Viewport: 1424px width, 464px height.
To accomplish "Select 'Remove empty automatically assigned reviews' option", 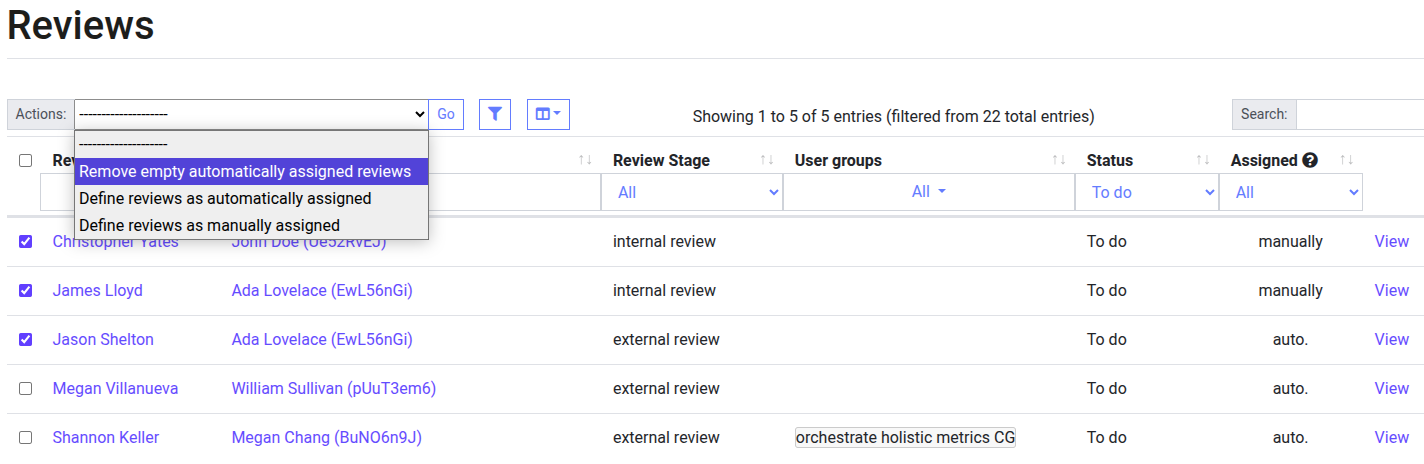I will (x=245, y=172).
